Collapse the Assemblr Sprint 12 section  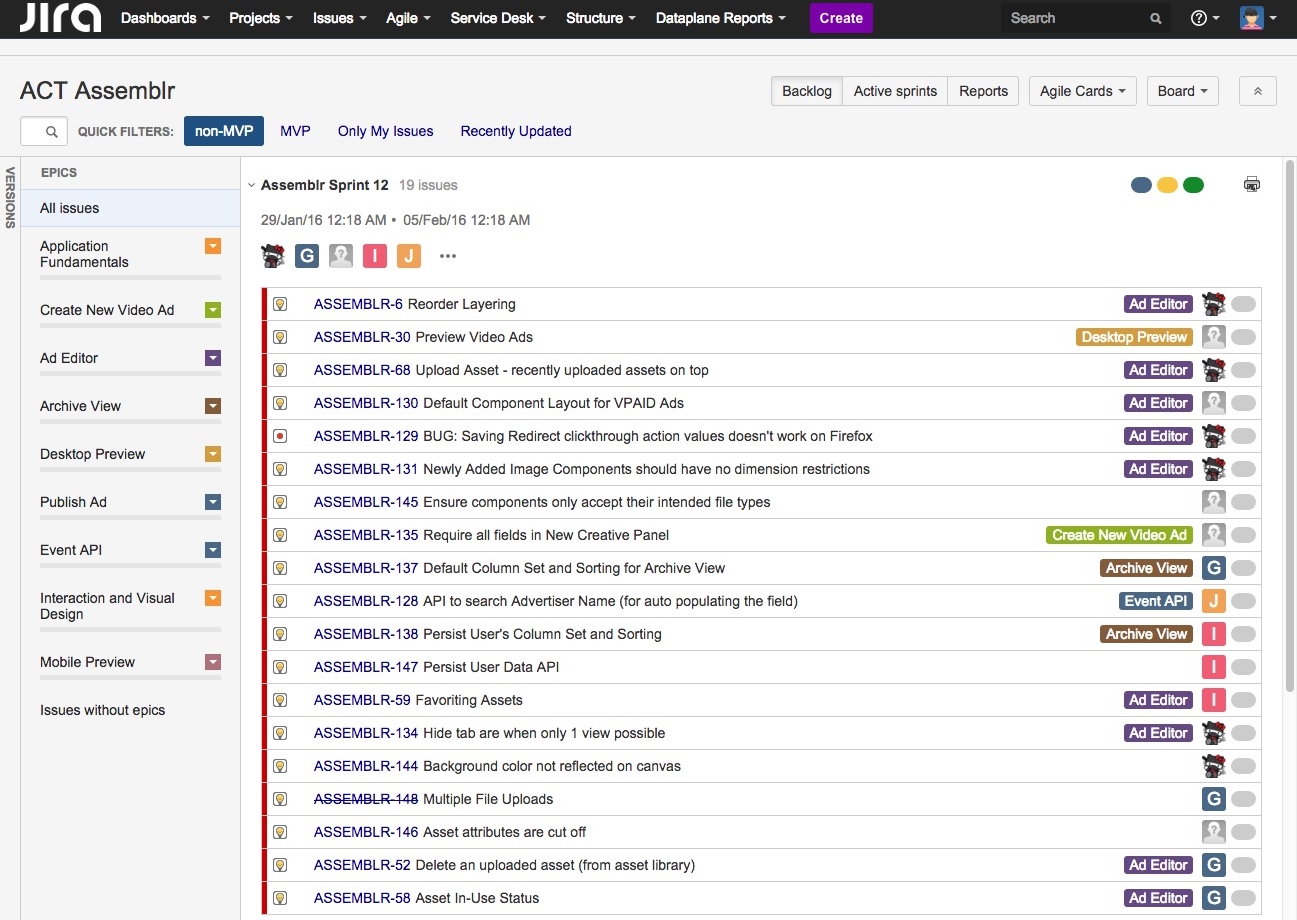[x=250, y=185]
